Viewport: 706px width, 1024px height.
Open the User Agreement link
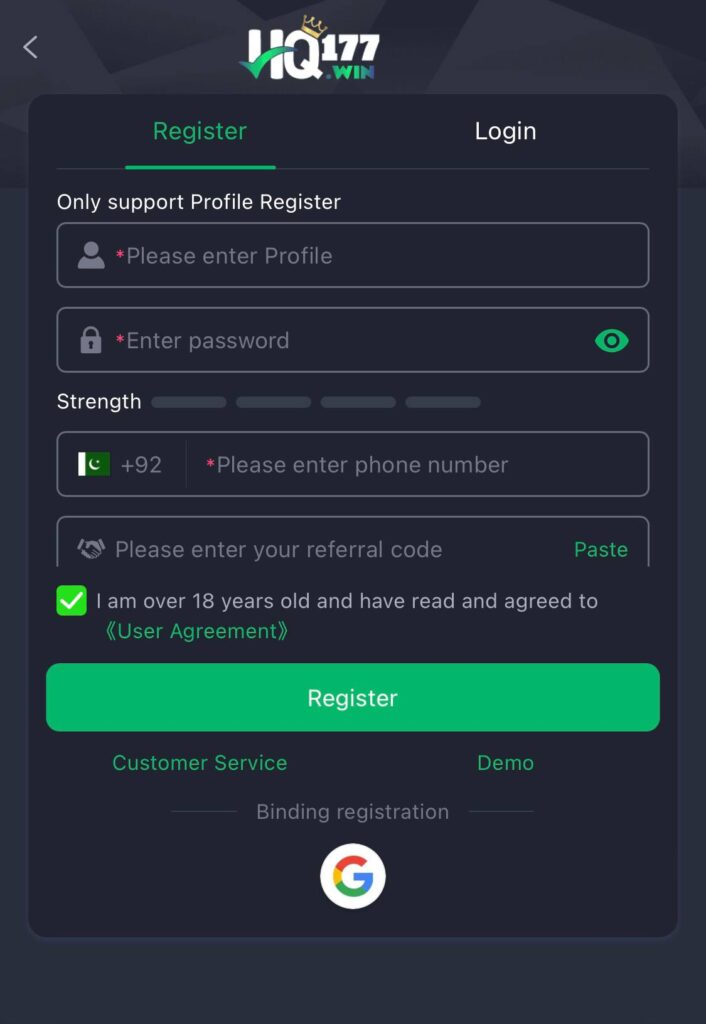(198, 631)
